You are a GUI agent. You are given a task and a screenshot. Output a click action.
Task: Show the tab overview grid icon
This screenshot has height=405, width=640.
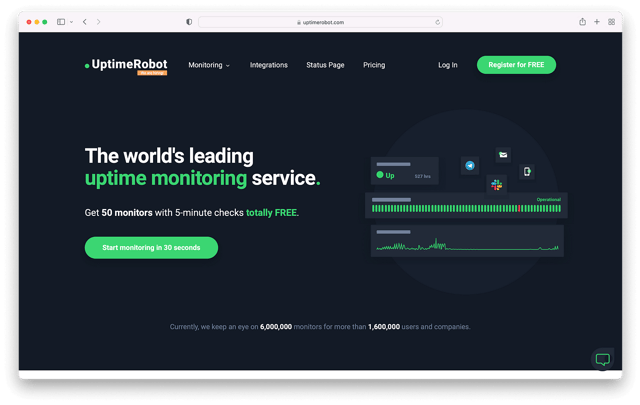(611, 22)
